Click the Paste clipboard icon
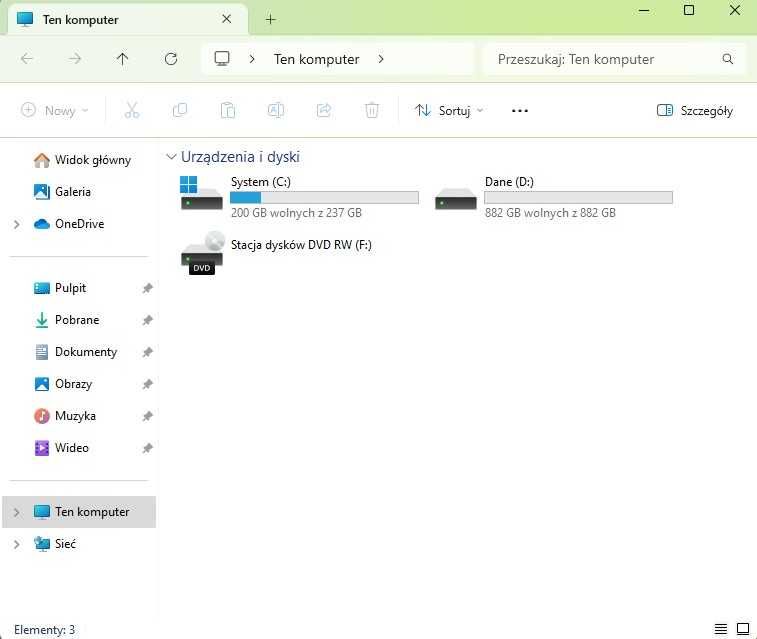The image size is (757, 639). point(227,111)
